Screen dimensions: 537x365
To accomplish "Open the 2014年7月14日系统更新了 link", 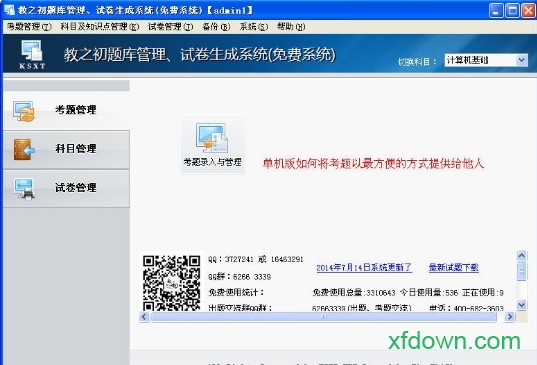I will pos(364,267).
